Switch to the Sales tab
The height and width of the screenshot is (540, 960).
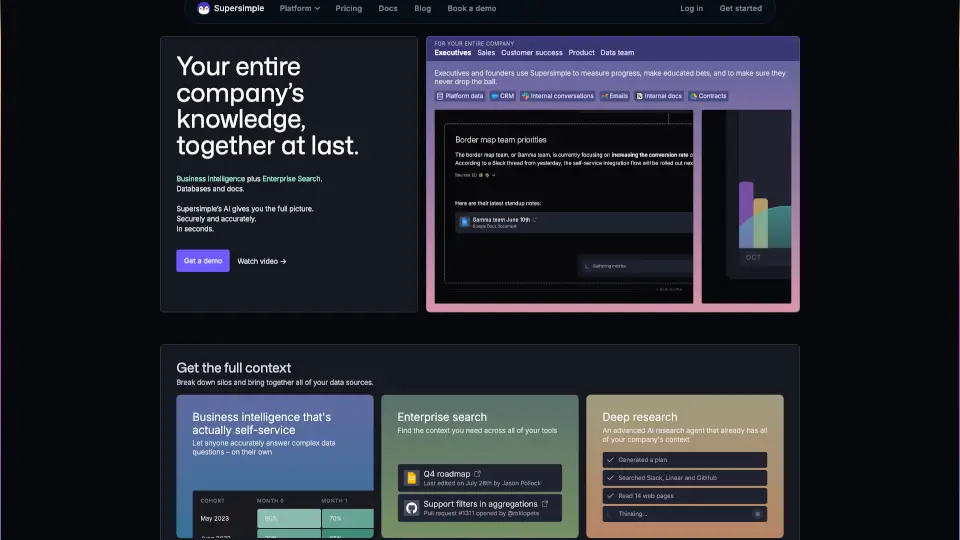coord(486,52)
